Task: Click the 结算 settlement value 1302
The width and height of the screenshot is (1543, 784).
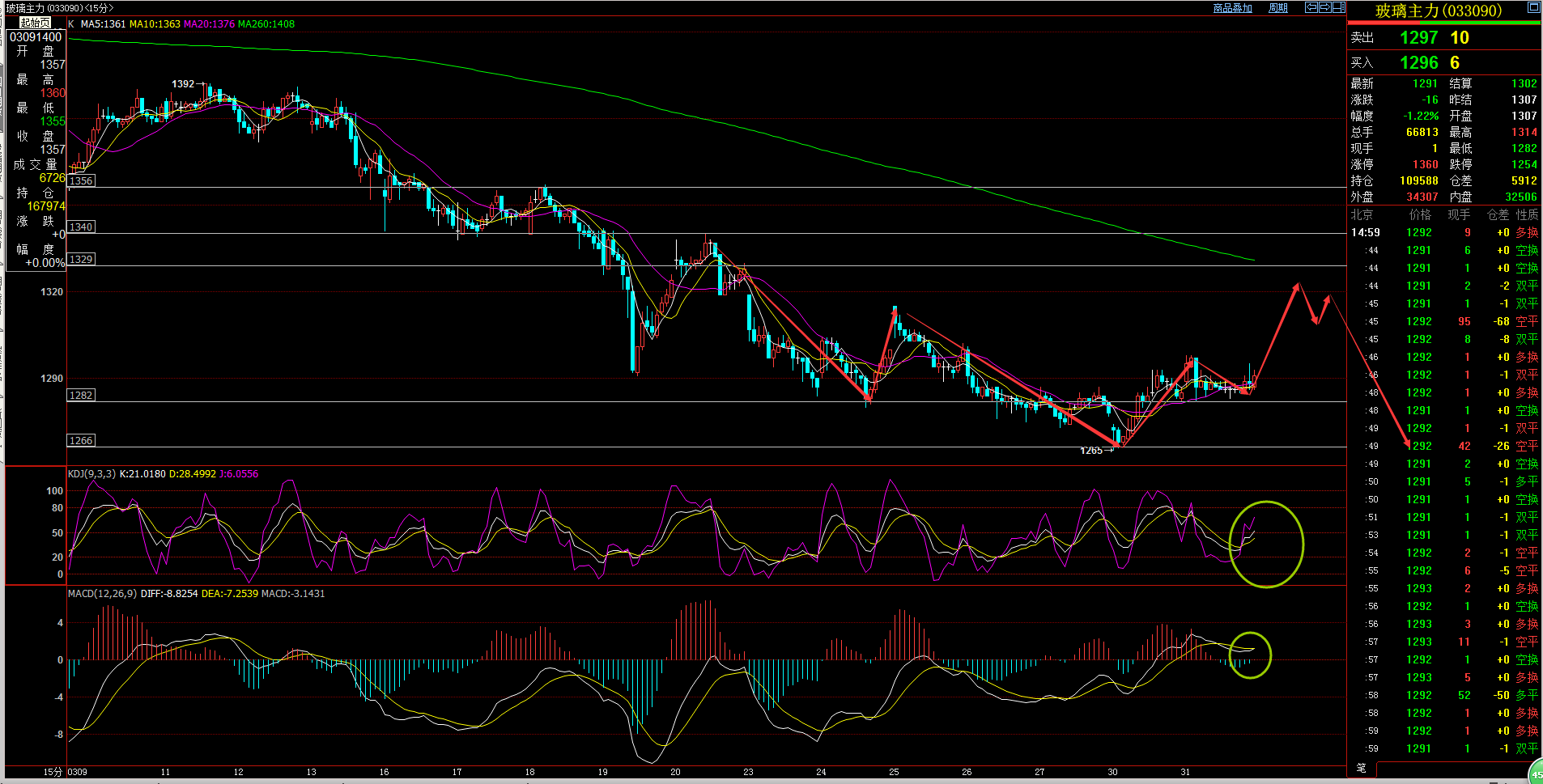Action: click(1524, 83)
